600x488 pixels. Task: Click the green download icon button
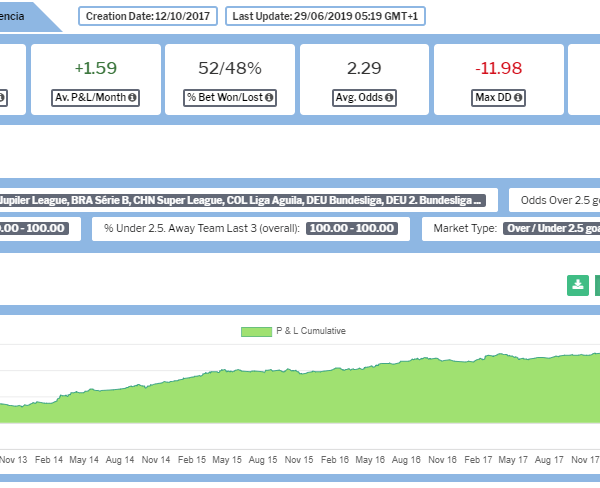(x=577, y=285)
